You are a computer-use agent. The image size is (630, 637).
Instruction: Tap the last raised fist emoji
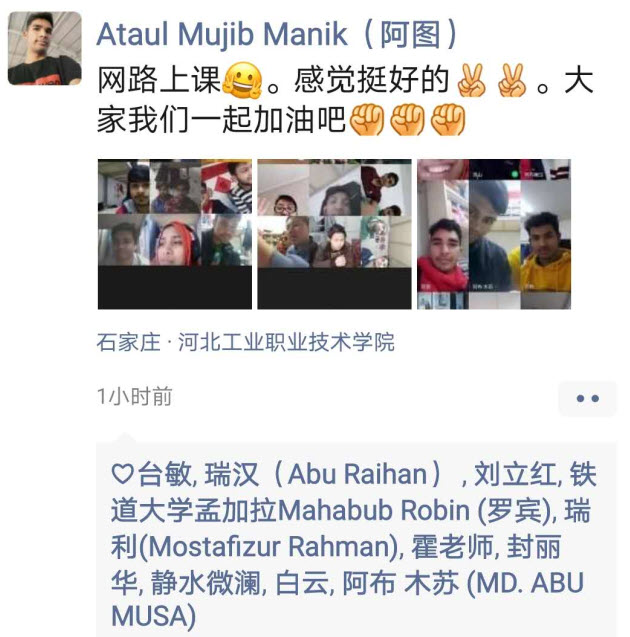448,120
